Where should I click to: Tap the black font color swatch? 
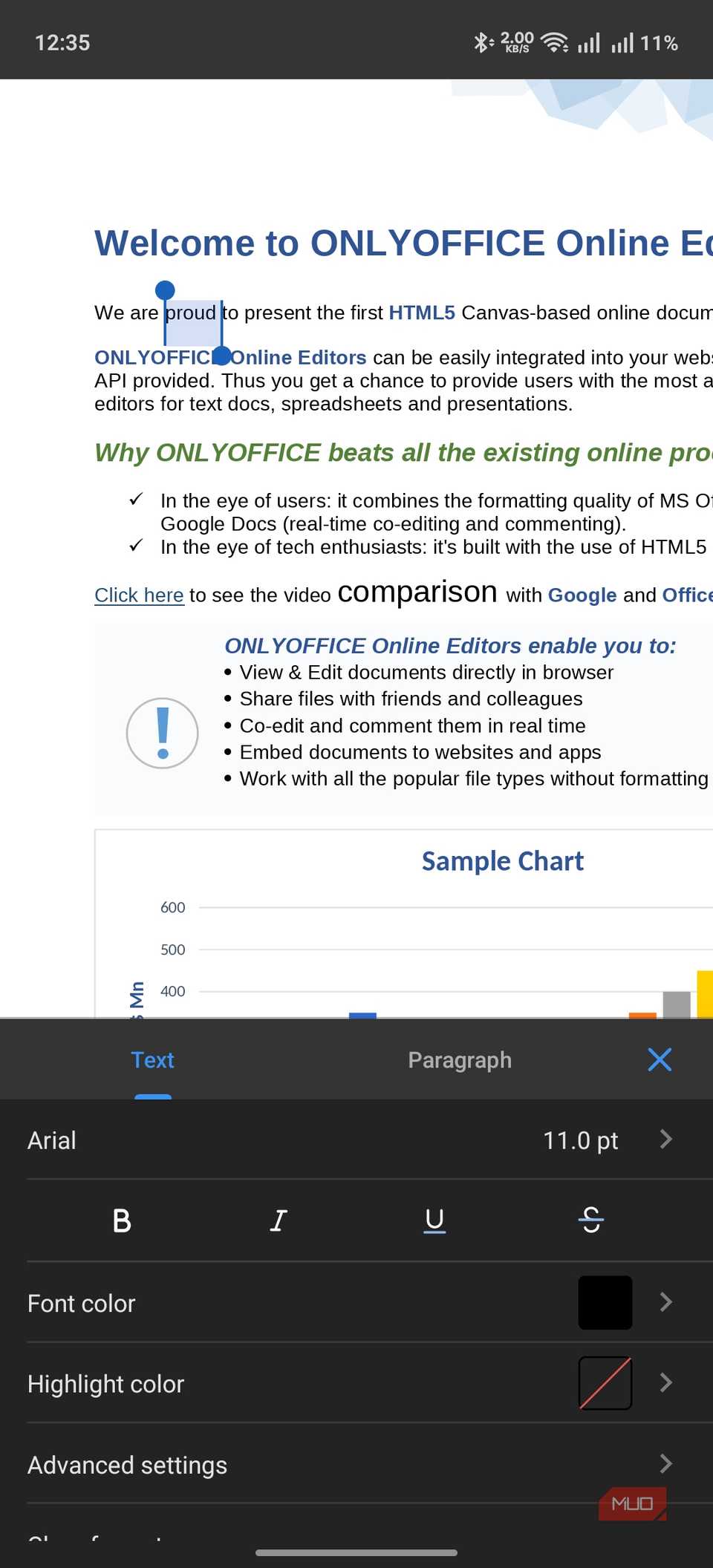[605, 1302]
